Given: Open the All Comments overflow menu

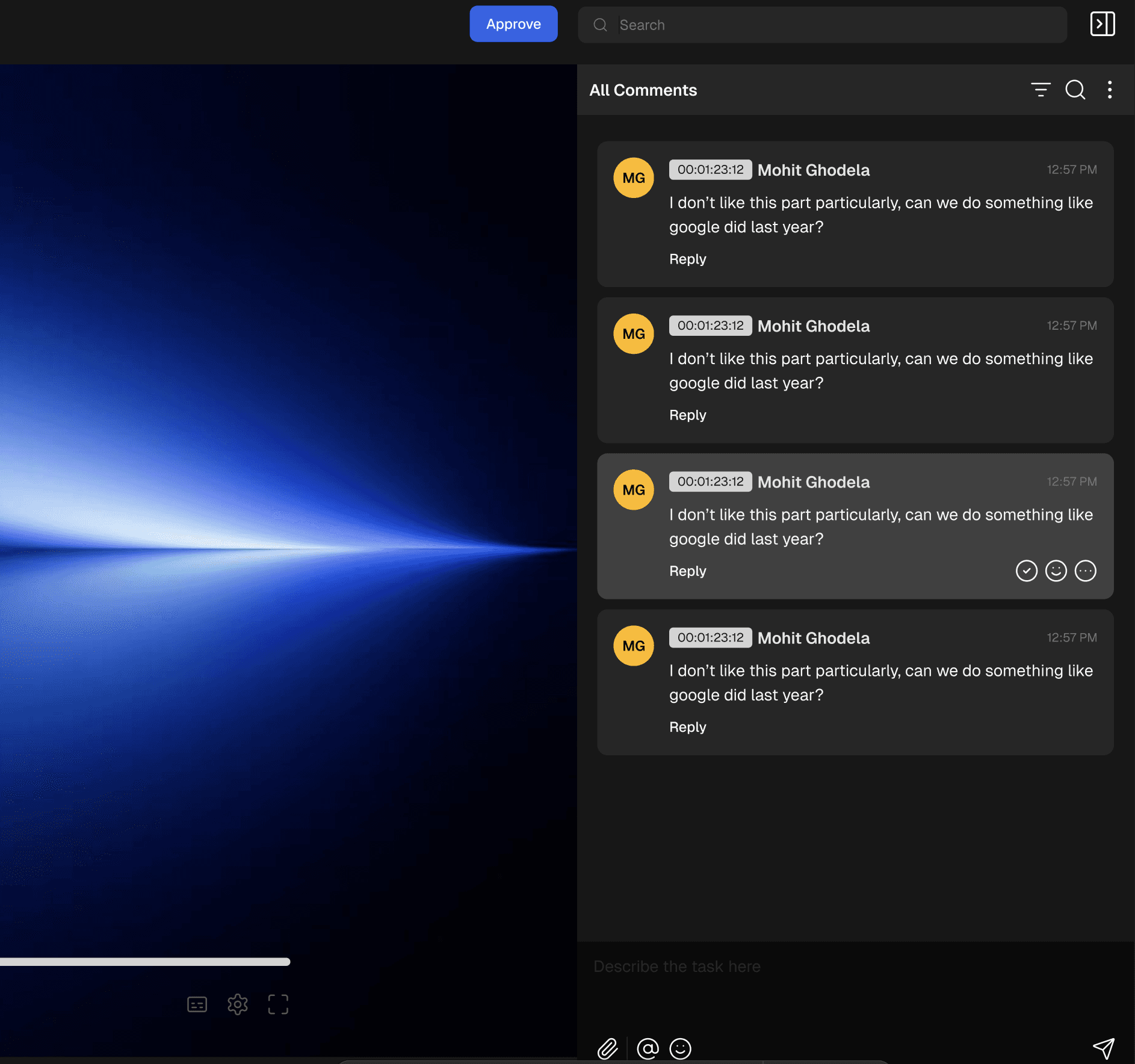Looking at the screenshot, I should click(x=1110, y=90).
